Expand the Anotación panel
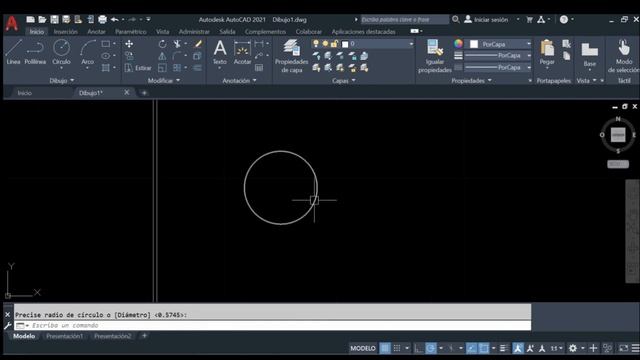This screenshot has height=360, width=640. (x=239, y=80)
